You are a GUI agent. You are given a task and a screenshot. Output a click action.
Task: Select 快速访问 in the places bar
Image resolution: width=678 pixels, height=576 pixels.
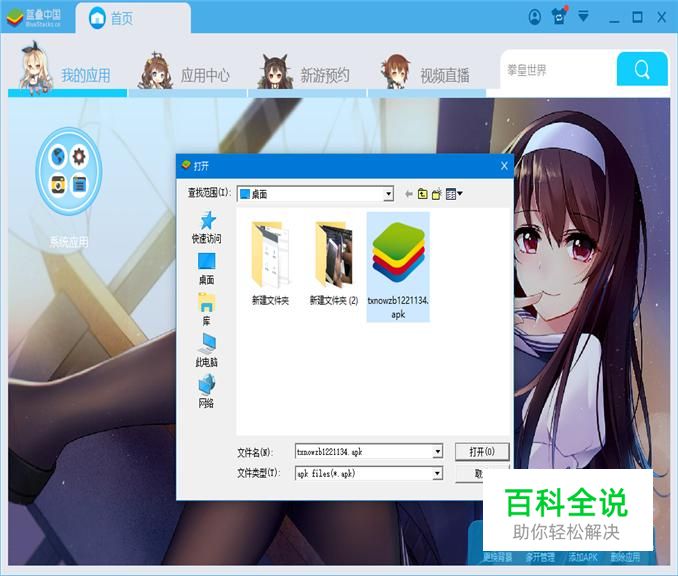(x=207, y=227)
